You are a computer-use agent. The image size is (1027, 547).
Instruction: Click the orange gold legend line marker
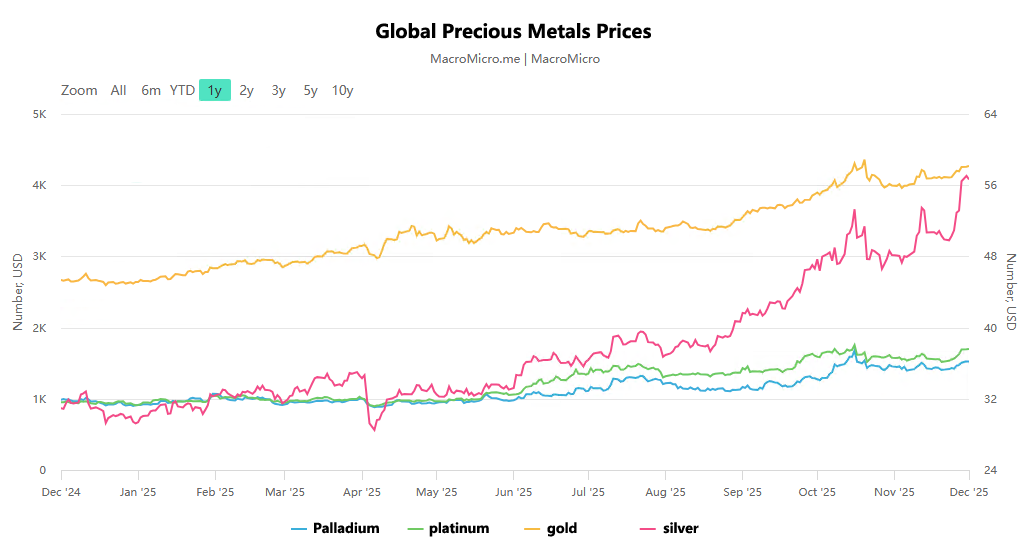(x=531, y=528)
